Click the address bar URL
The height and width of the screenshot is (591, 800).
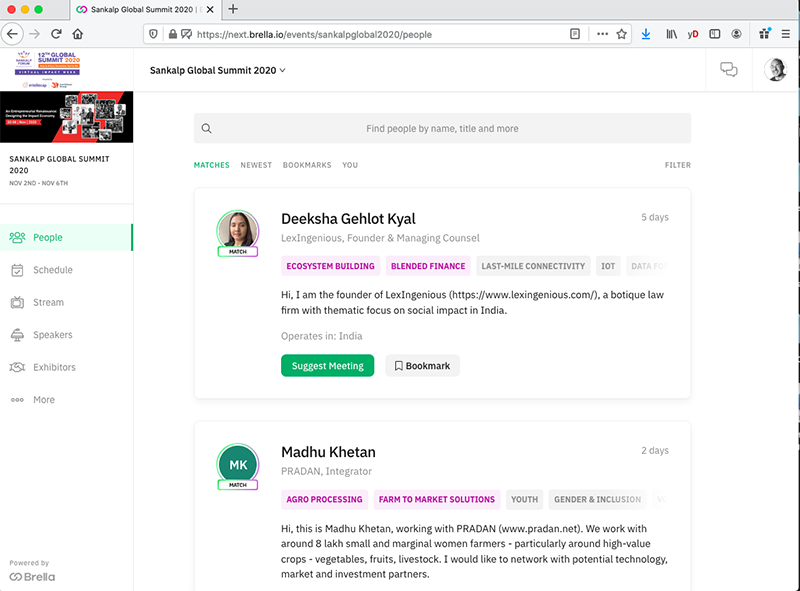pos(314,35)
